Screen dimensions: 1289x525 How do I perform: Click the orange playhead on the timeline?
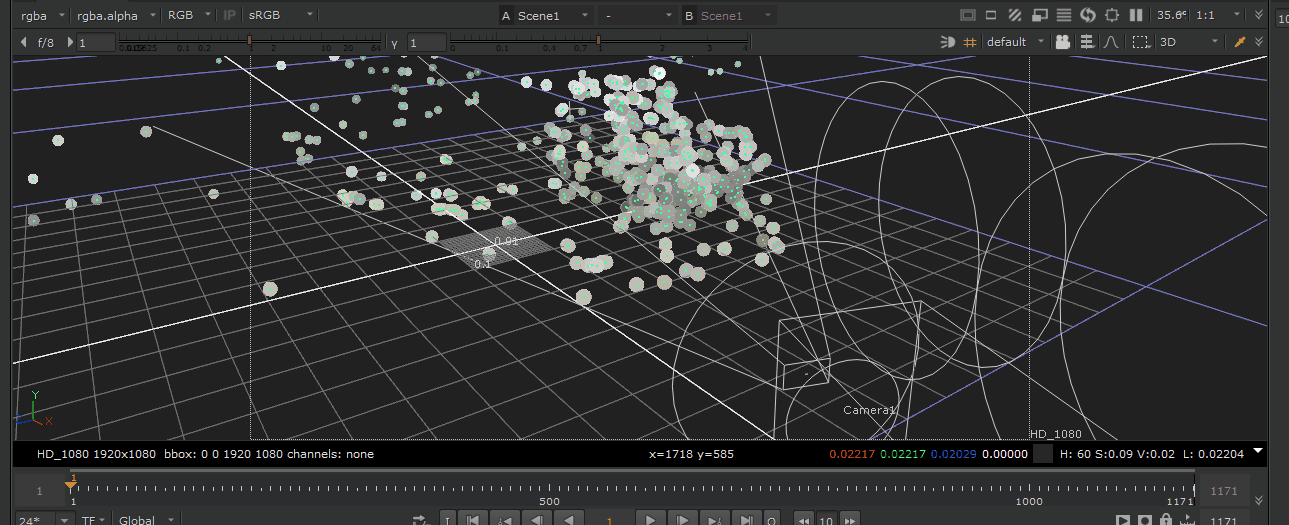coord(71,486)
